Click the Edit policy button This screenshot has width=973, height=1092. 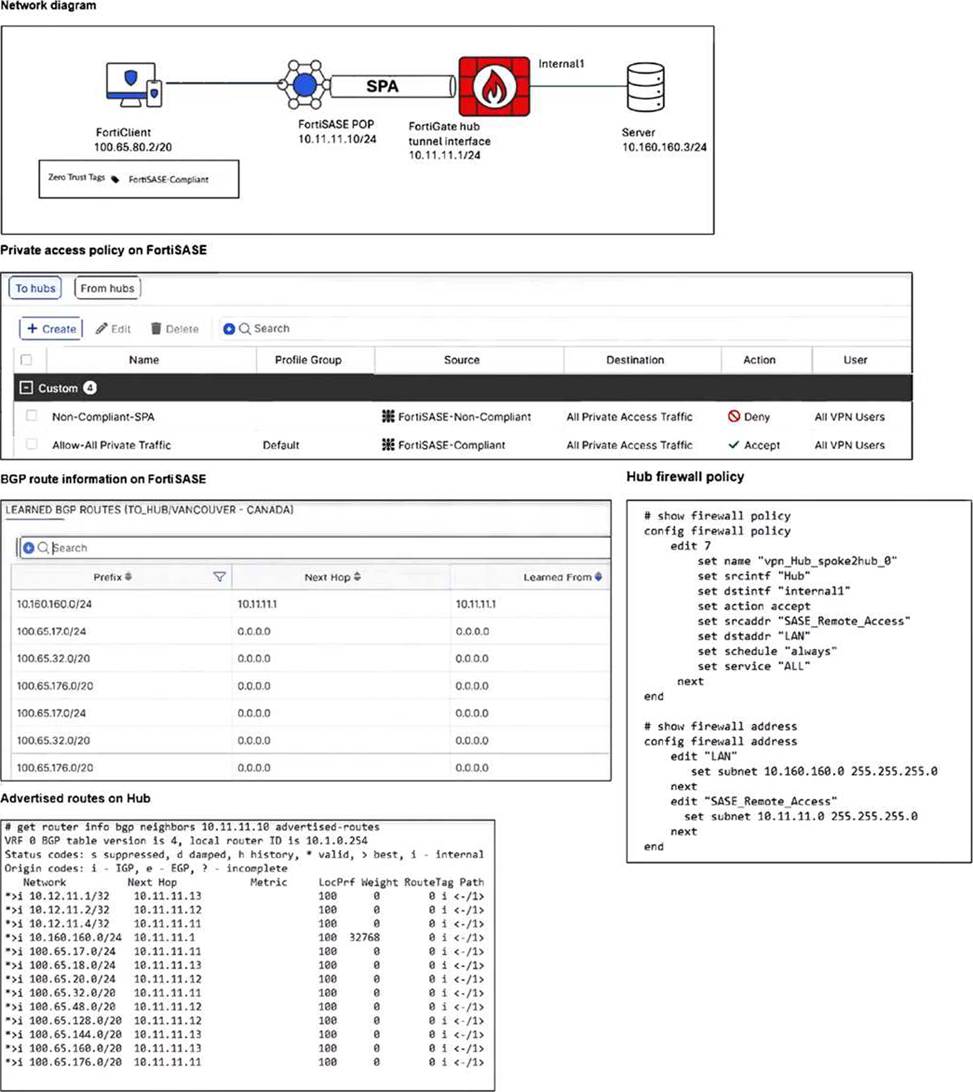tap(113, 328)
